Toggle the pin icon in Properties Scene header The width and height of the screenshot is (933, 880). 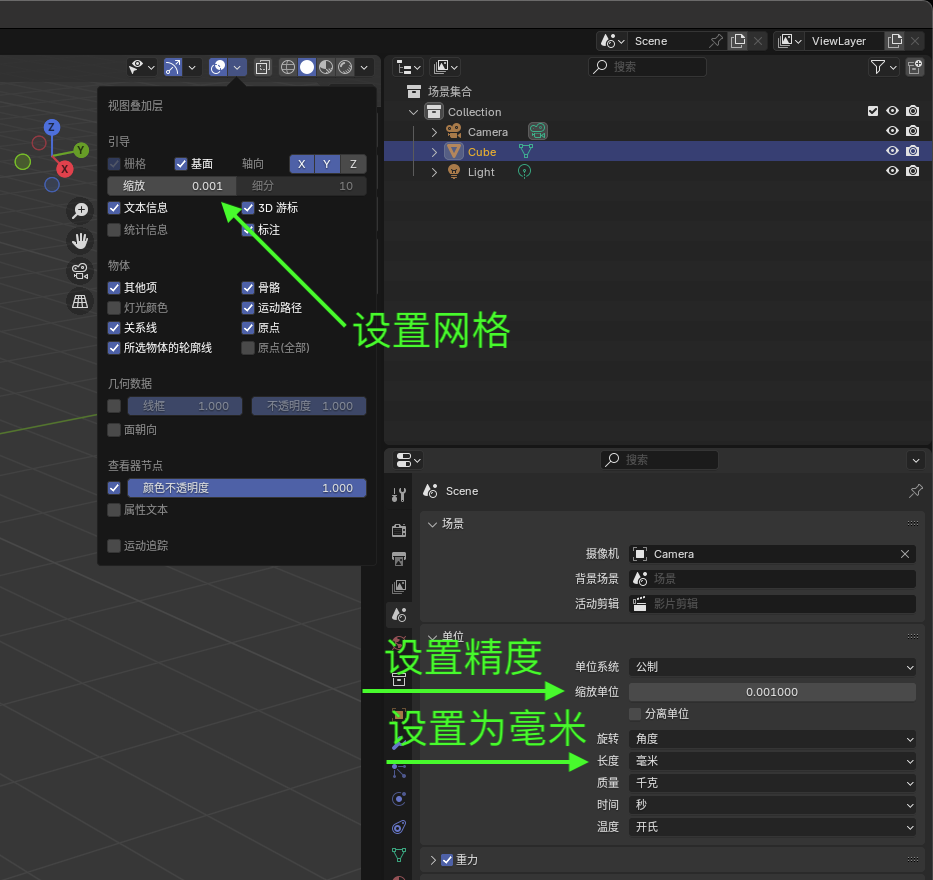point(916,491)
